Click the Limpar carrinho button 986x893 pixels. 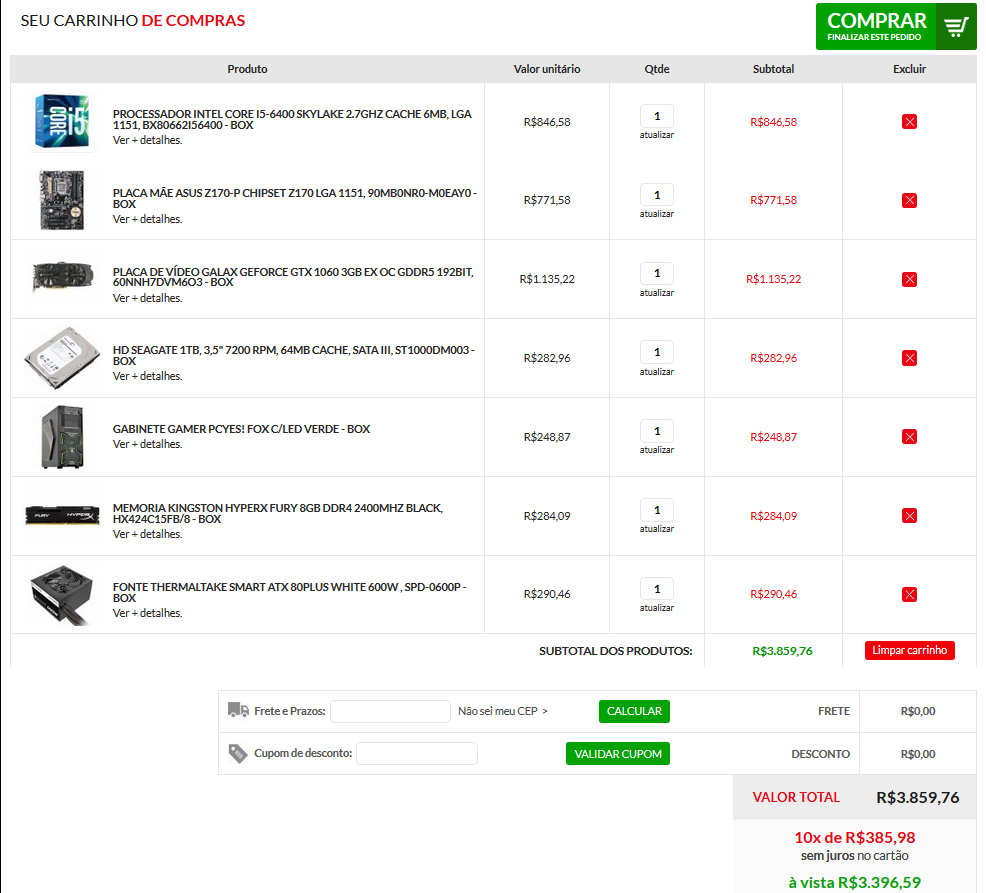[909, 650]
